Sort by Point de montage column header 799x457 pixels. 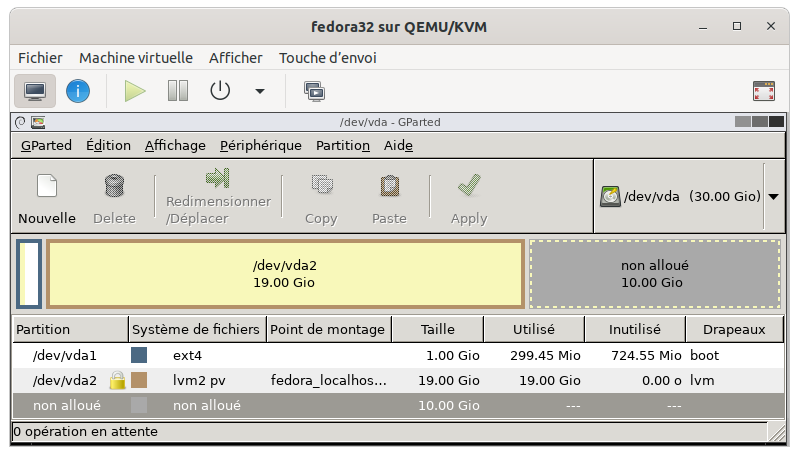tap(329, 330)
